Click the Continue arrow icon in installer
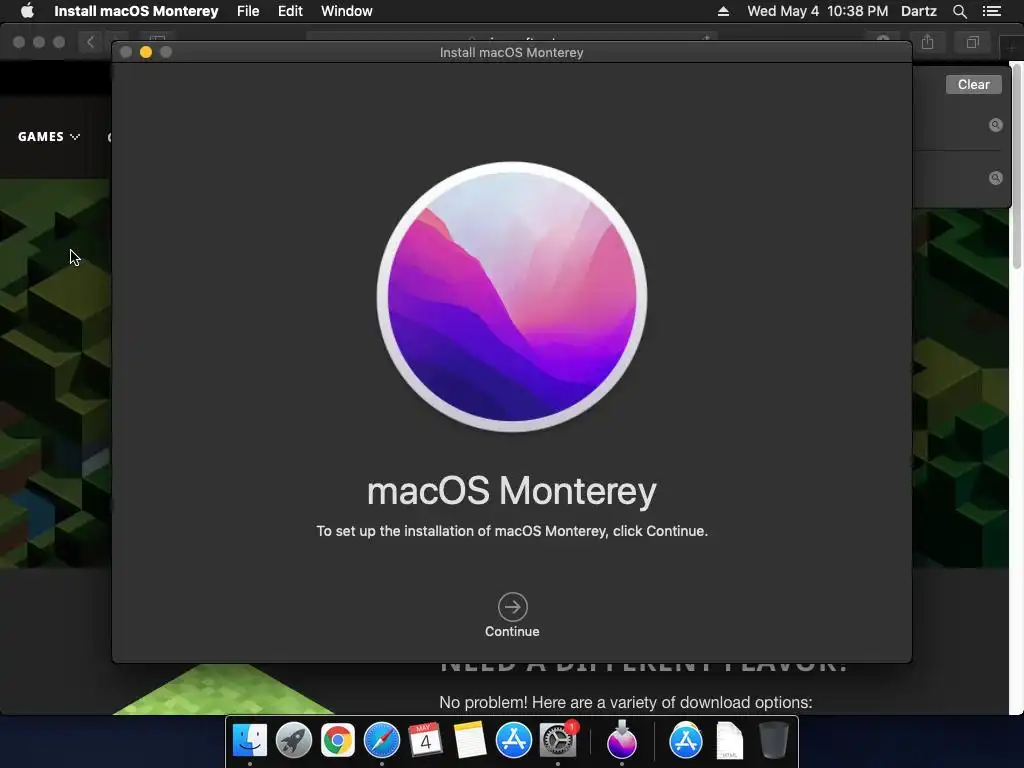This screenshot has width=1024, height=768. click(513, 607)
